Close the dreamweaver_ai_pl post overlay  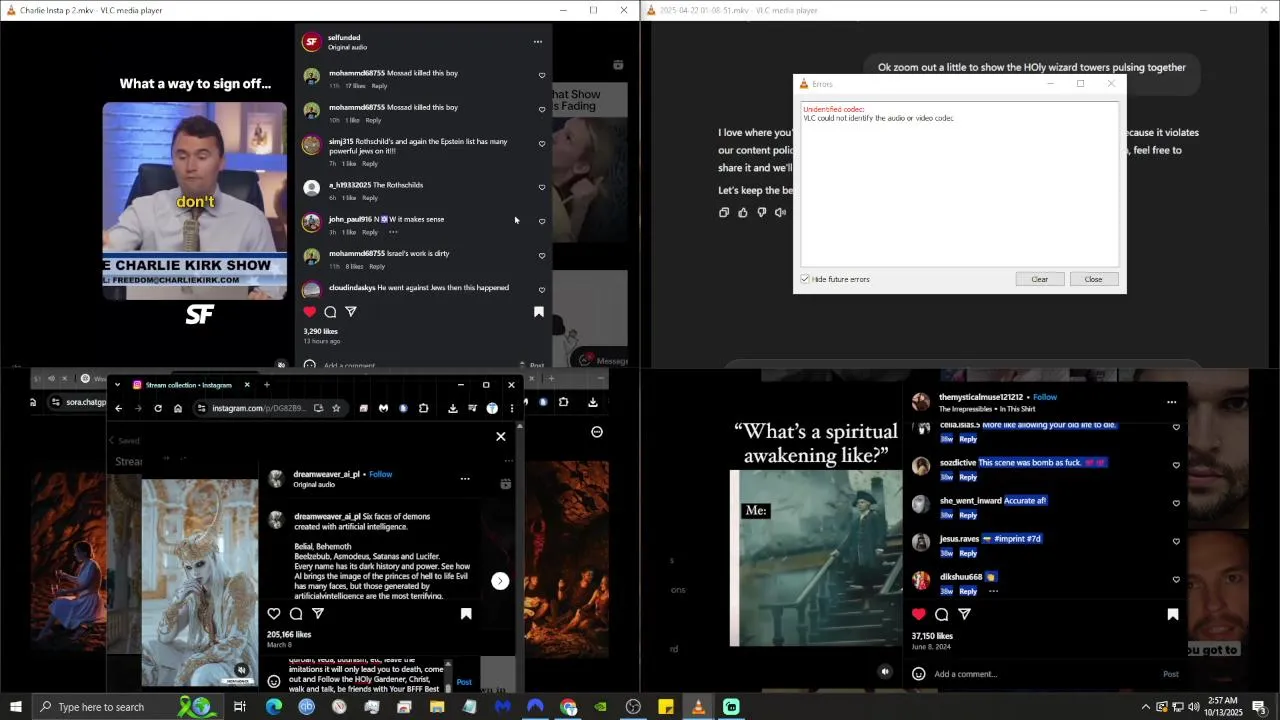pos(501,436)
